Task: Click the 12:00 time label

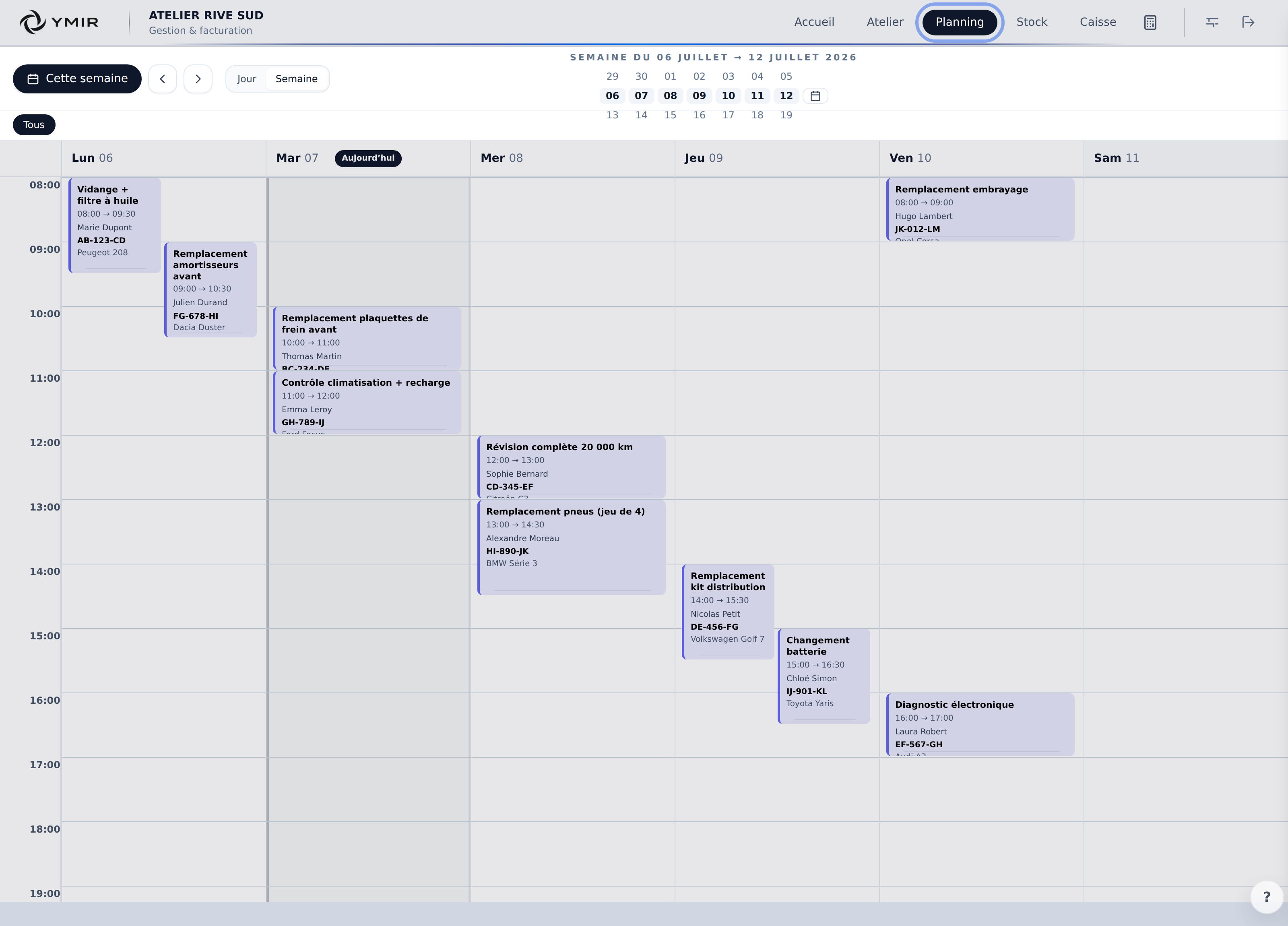Action: click(x=45, y=442)
